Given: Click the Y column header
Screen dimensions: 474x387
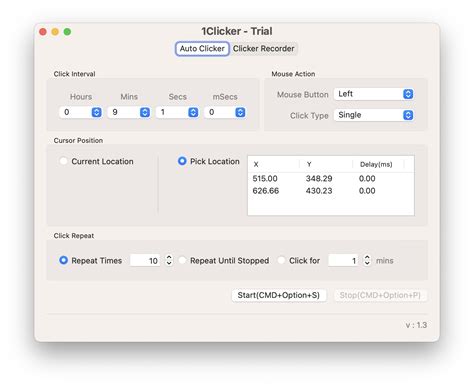Looking at the screenshot, I should pos(309,164).
